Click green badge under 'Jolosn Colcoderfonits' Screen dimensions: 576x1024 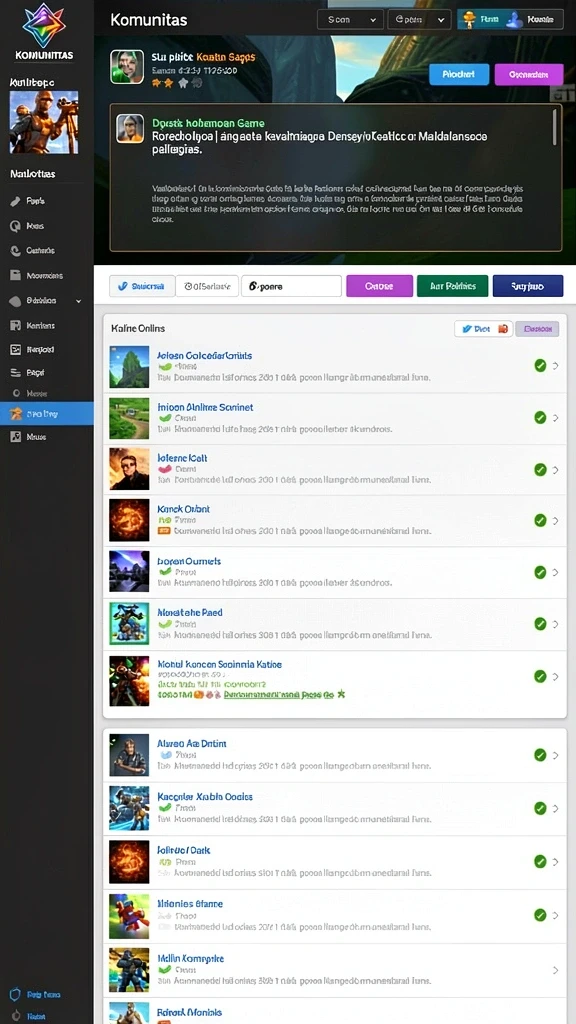tap(165, 367)
